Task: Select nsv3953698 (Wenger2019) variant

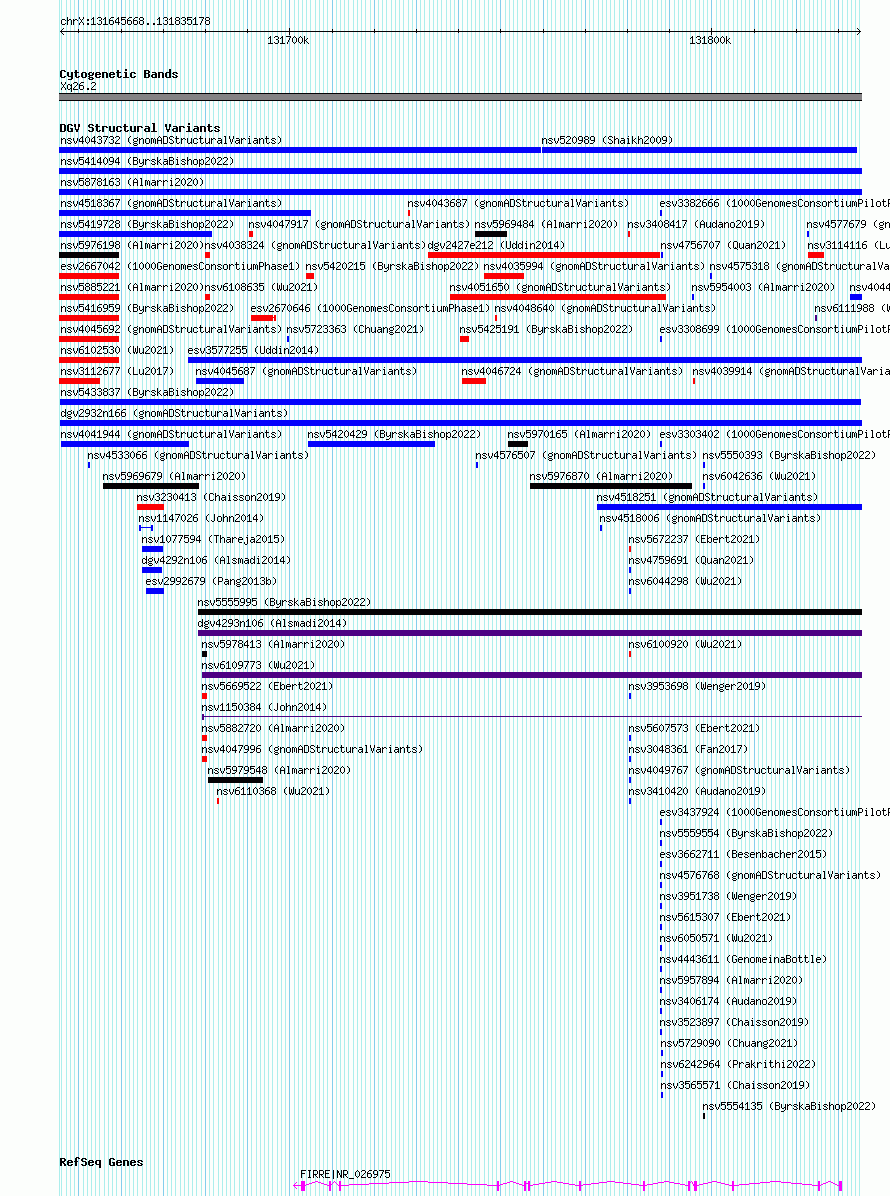Action: coord(697,686)
